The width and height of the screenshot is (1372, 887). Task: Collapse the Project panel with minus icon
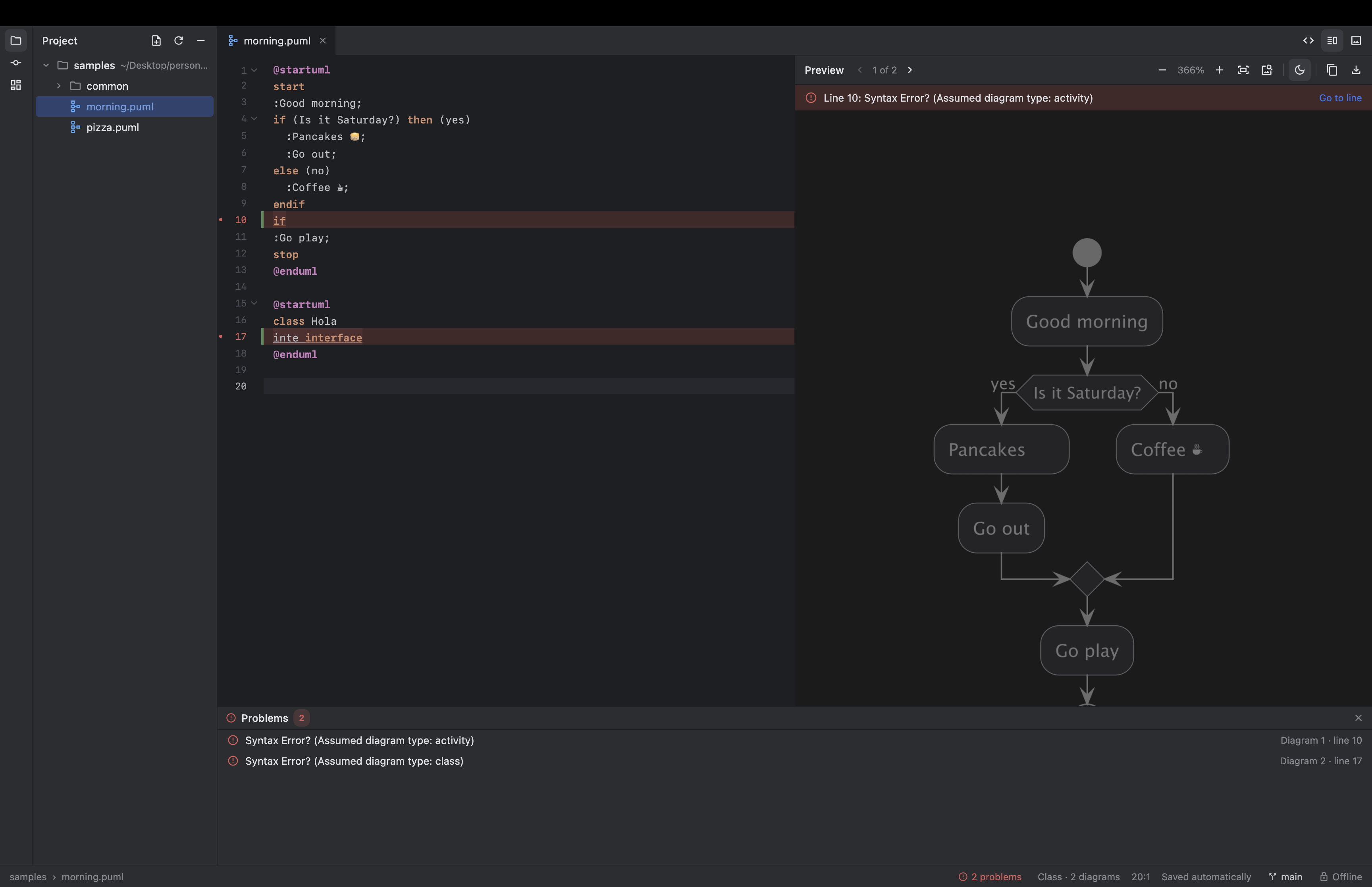pyautogui.click(x=201, y=40)
